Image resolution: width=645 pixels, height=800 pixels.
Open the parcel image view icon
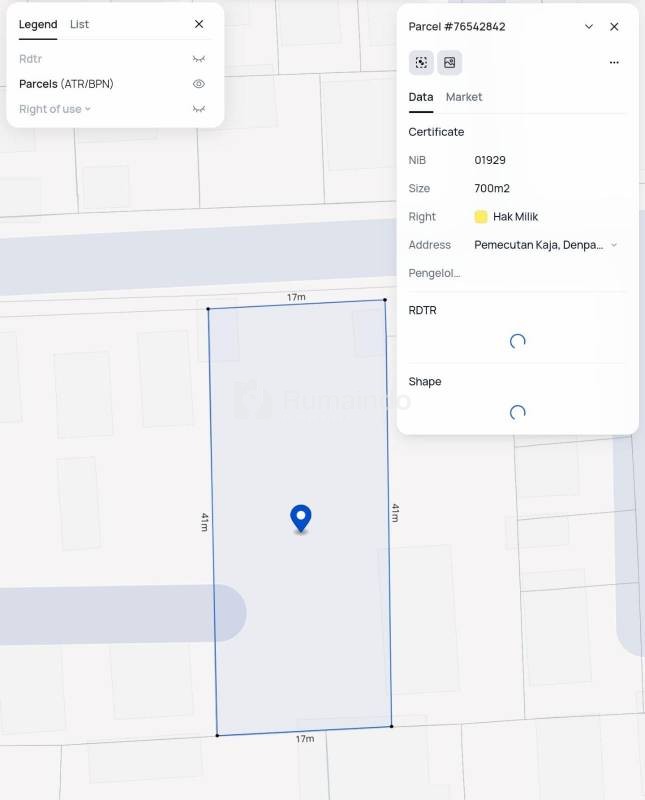coord(449,63)
